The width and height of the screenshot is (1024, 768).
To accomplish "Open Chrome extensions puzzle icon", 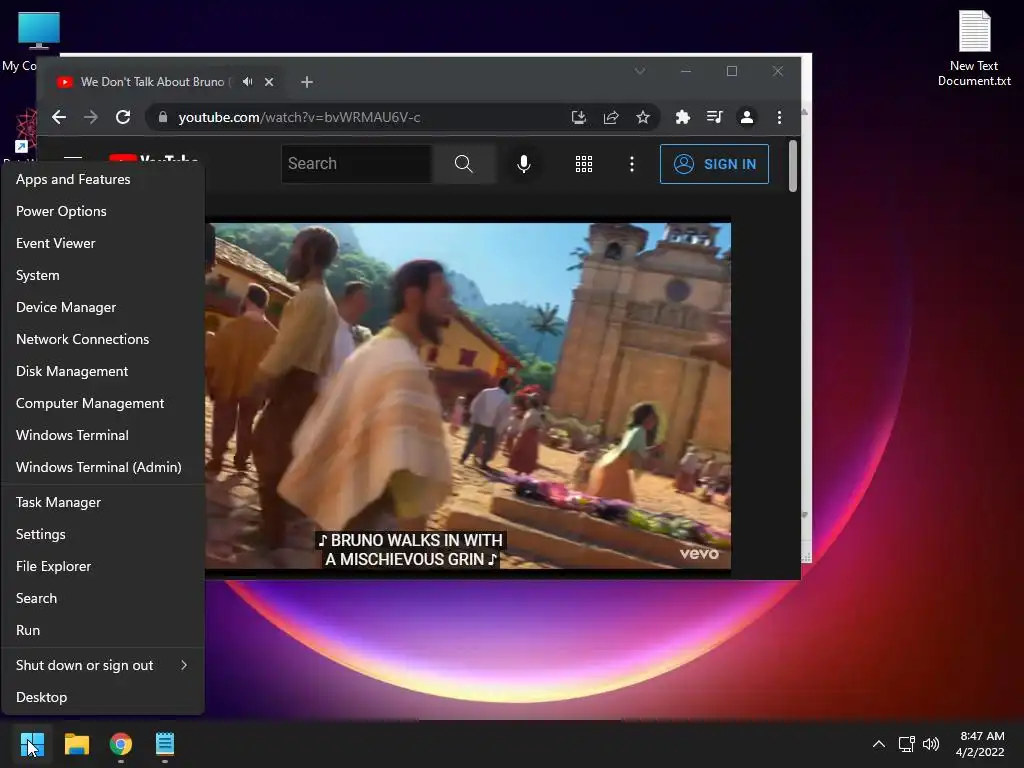I will point(682,117).
